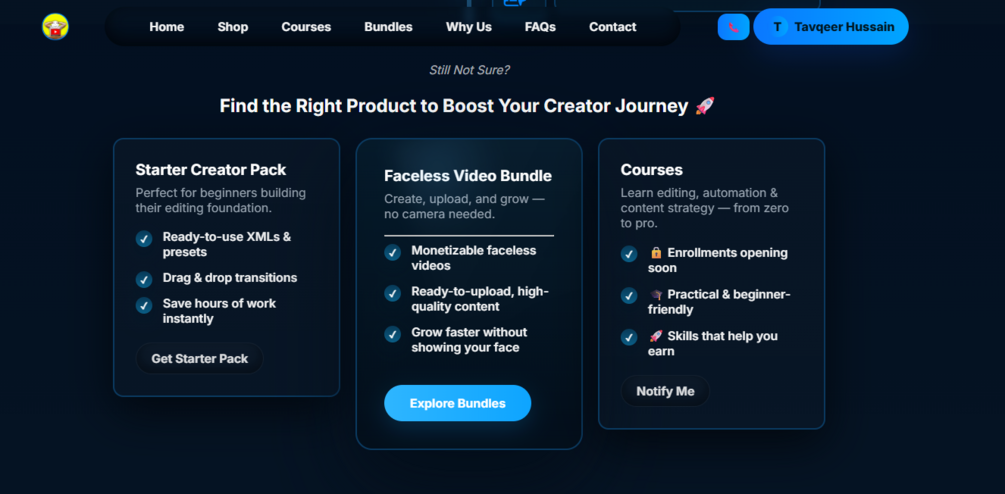
Task: Click the Notify Me button
Action: [665, 391]
